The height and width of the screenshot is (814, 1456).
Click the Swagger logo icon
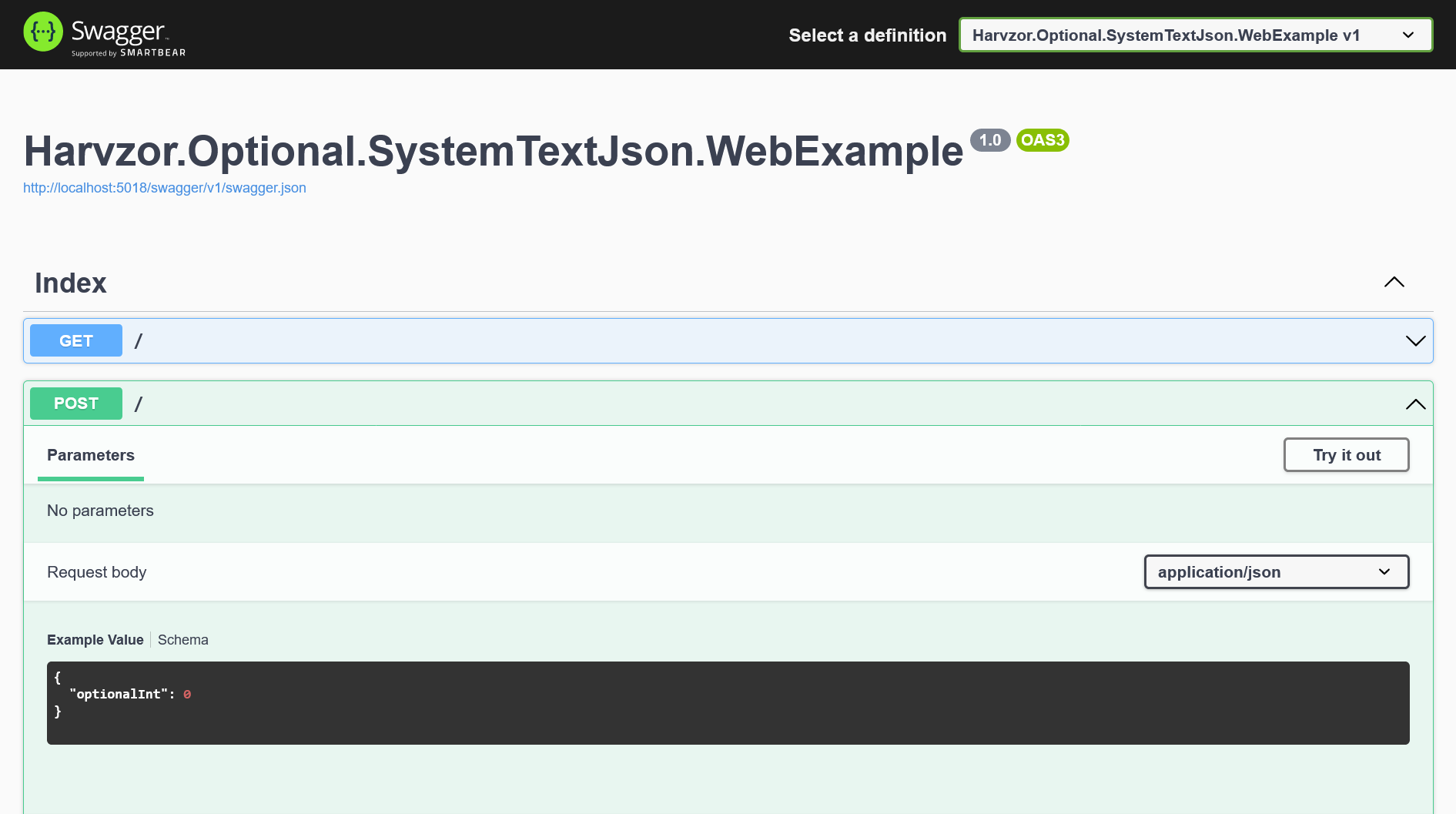pos(43,32)
